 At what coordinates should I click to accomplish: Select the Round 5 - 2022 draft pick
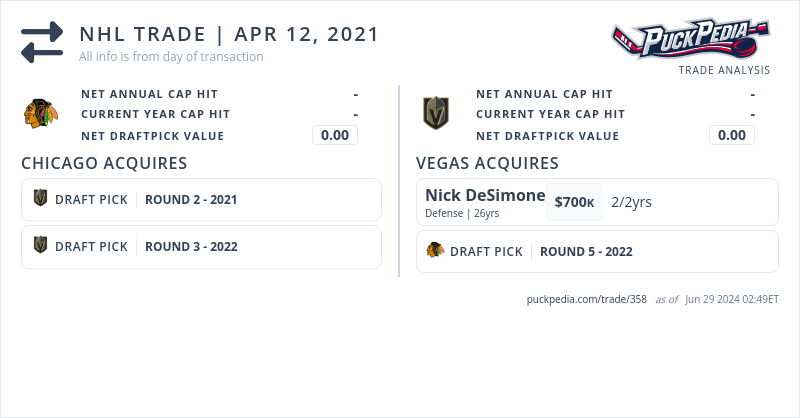[586, 251]
